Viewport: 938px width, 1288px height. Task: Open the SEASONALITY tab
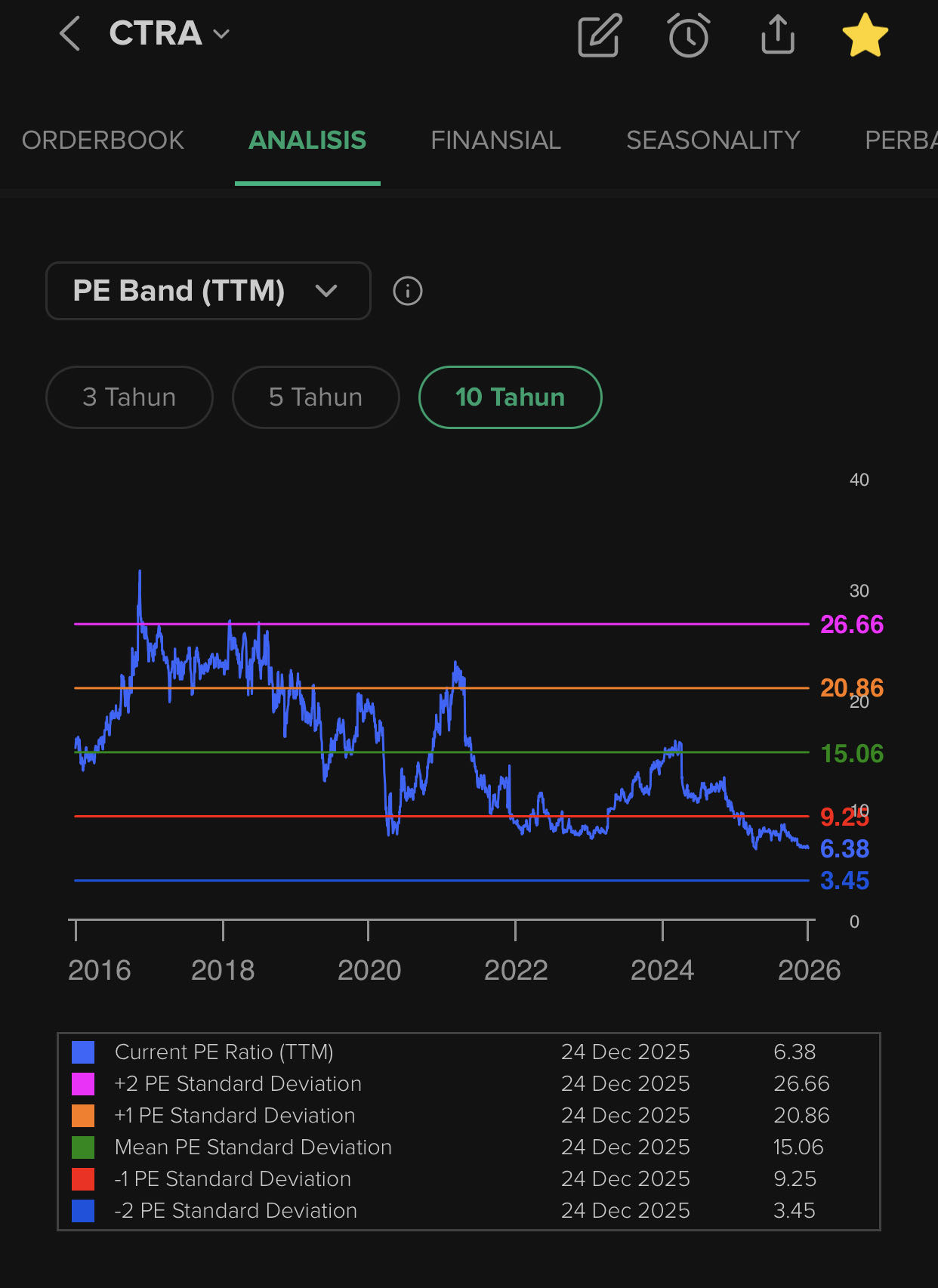pos(713,141)
